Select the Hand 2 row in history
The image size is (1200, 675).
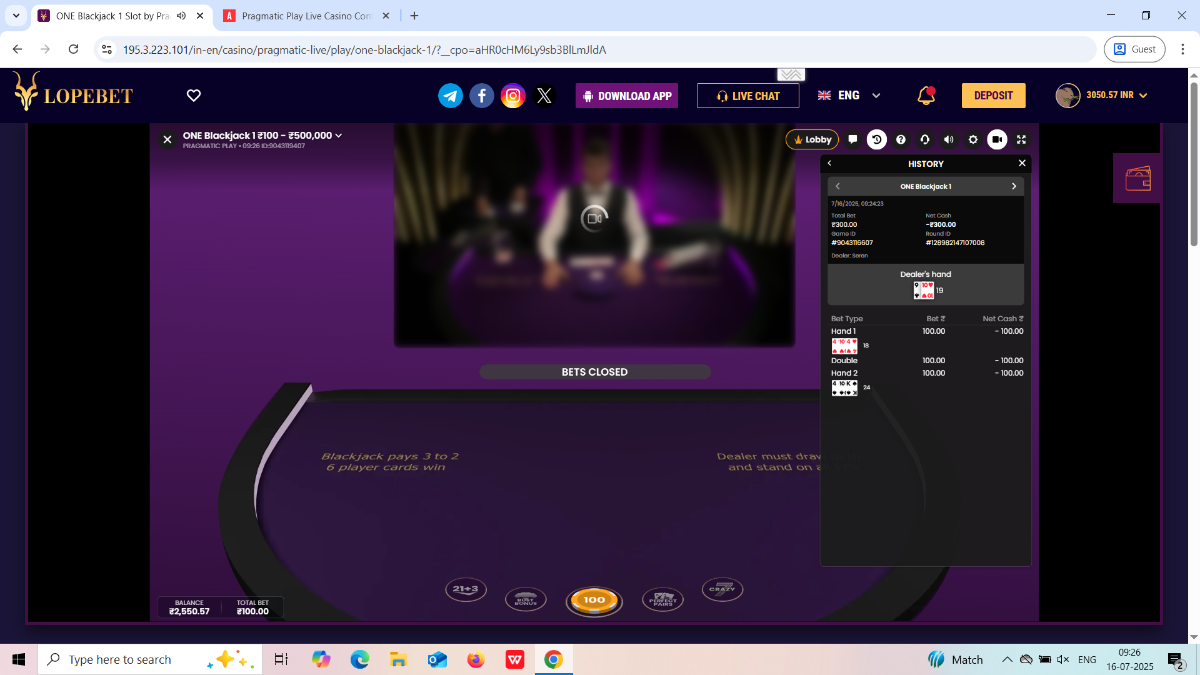tap(927, 373)
